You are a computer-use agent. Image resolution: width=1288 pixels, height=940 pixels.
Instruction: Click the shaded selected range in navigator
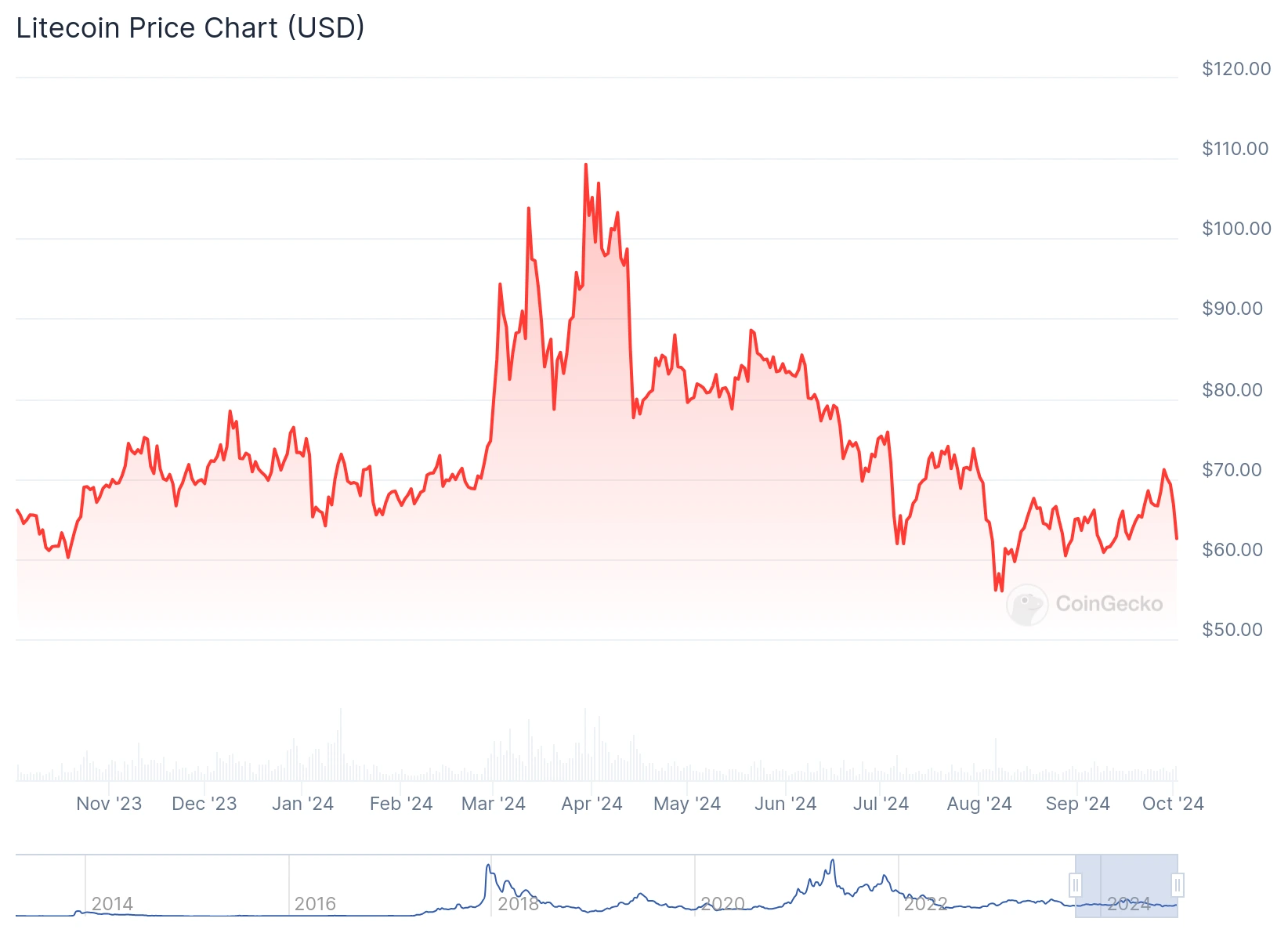pyautogui.click(x=1127, y=885)
